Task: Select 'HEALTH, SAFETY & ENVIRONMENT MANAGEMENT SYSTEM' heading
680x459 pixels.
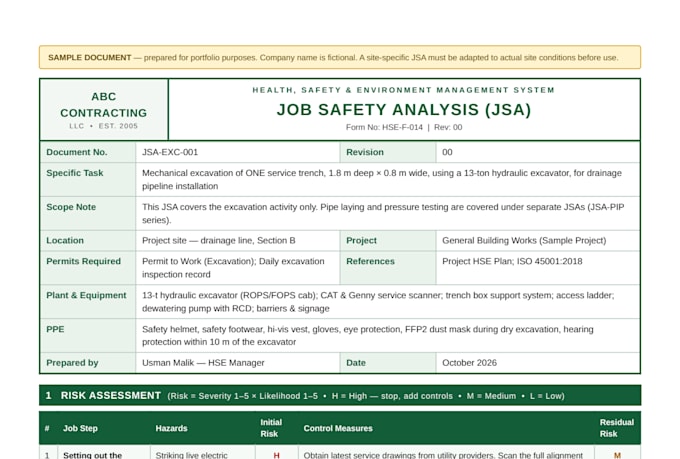Action: (x=403, y=90)
